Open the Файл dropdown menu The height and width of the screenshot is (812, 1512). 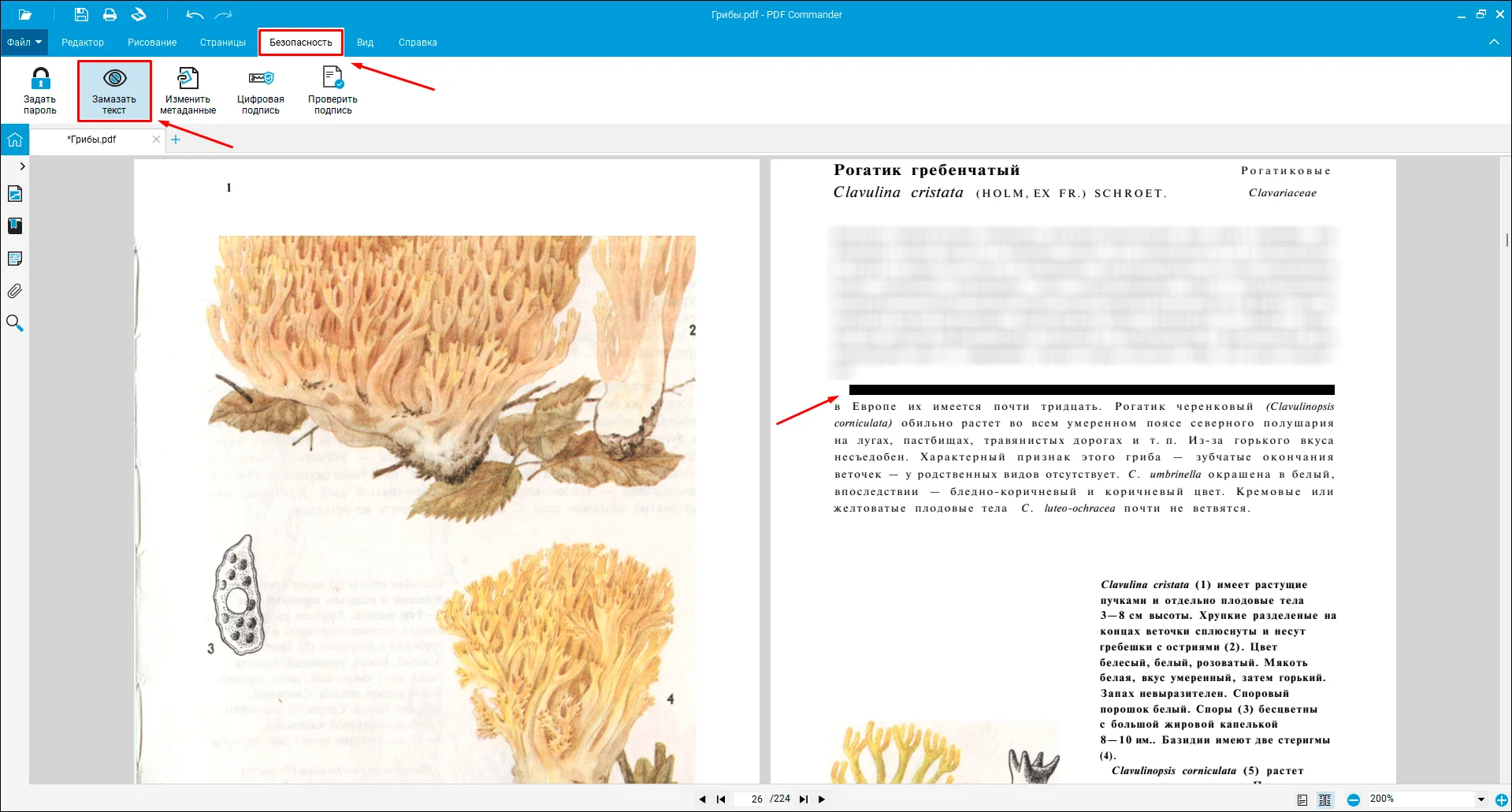coord(24,42)
